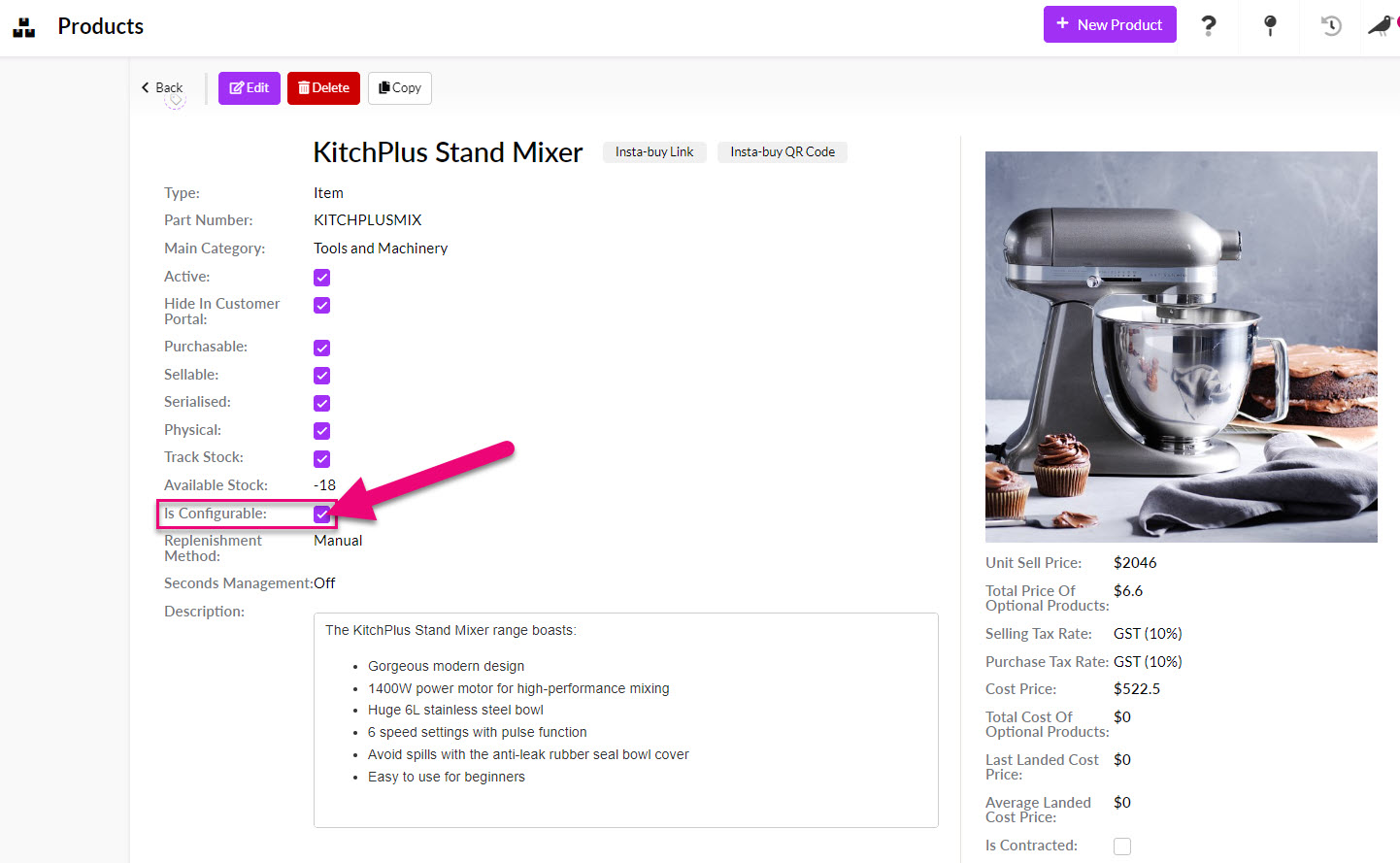Toggle the Hide In Customer Portal checkbox
Screen dimensions: 1400x863
point(322,305)
